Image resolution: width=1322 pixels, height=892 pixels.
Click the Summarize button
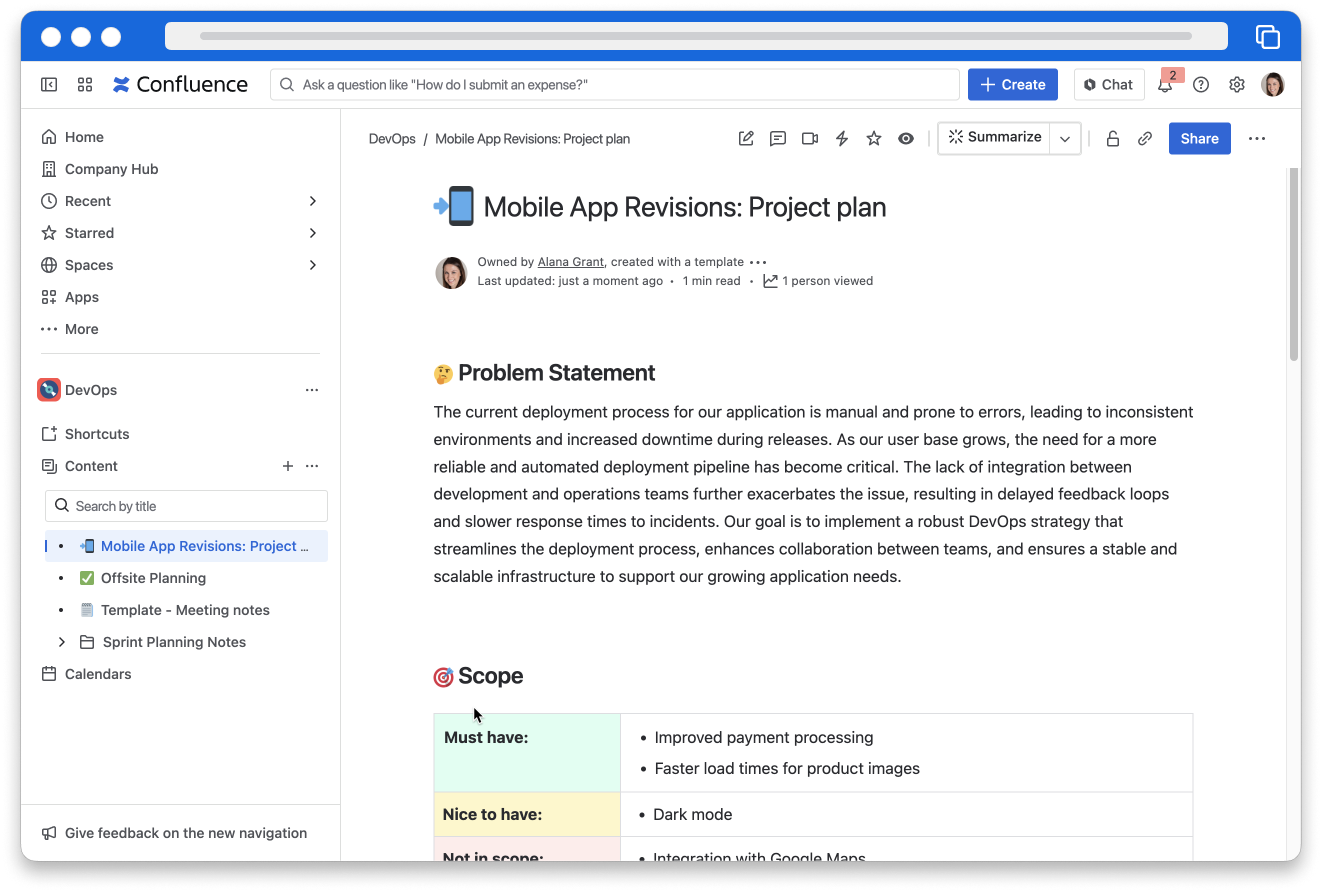[994, 138]
